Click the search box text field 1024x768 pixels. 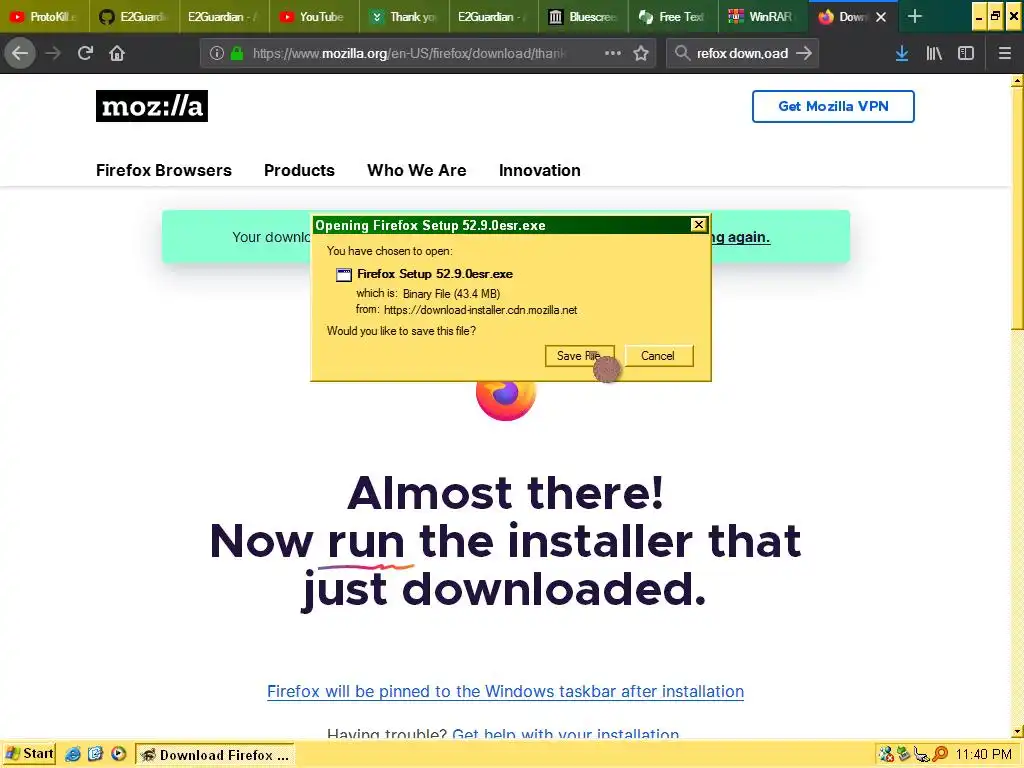[742, 53]
